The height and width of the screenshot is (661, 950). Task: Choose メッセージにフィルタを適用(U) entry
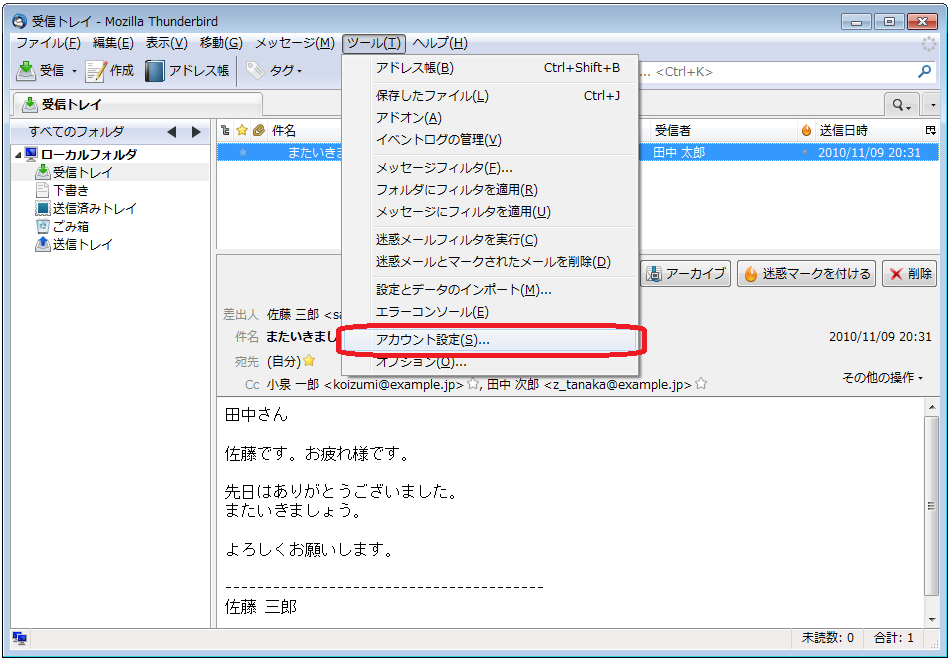490,211
